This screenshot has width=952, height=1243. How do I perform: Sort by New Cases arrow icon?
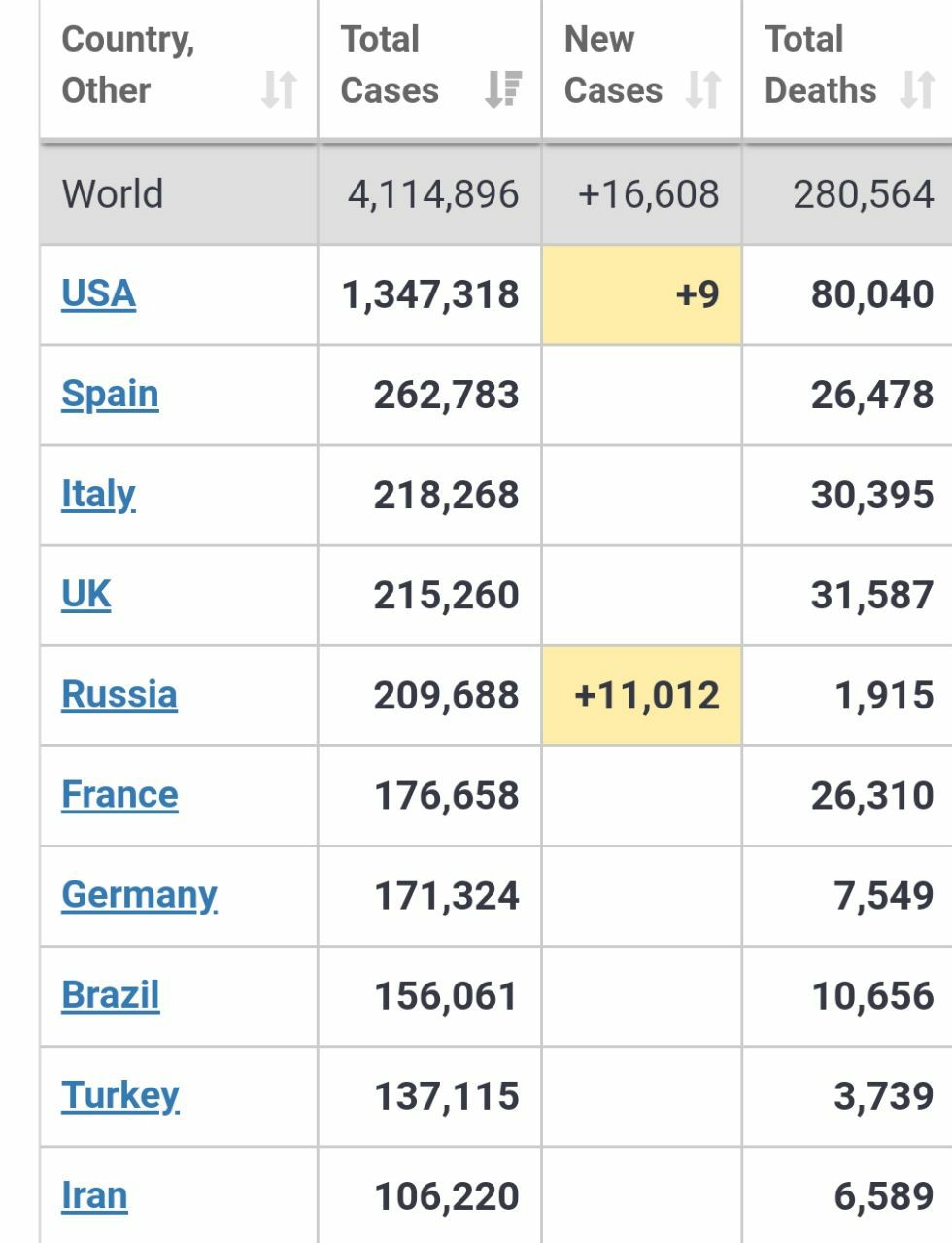(x=702, y=89)
